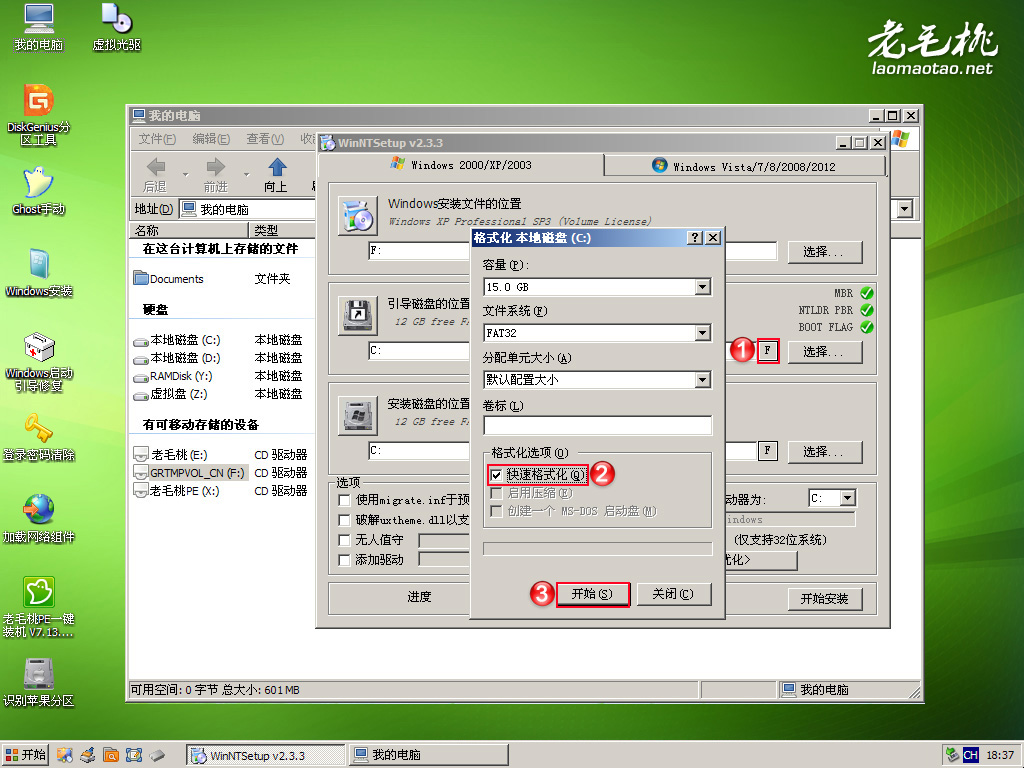Toggle the unattended checkbox
The height and width of the screenshot is (768, 1024).
pos(344,540)
